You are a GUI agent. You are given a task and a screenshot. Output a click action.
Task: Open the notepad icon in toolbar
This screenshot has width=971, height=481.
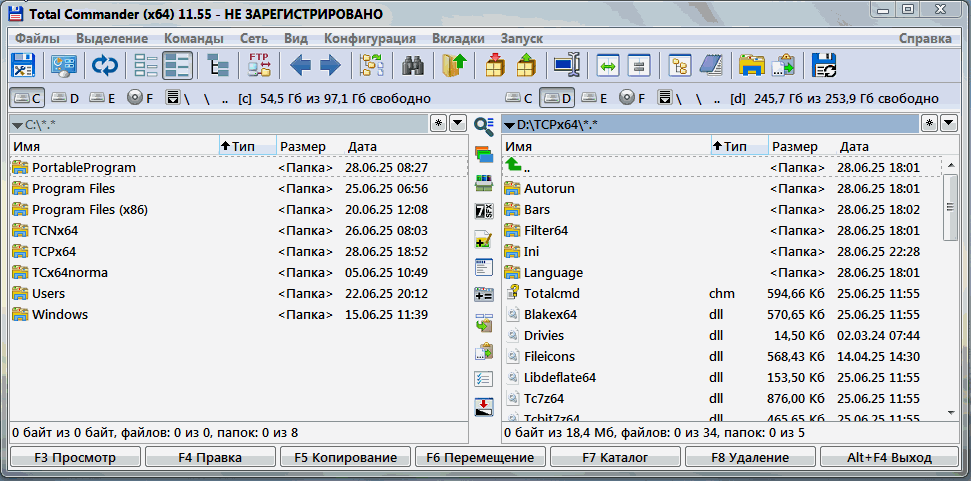click(x=711, y=66)
